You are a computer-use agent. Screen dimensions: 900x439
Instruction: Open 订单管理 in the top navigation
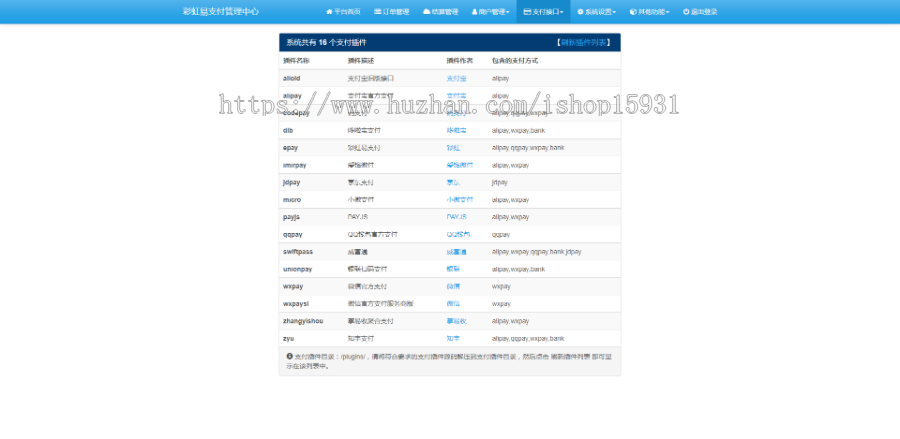[x=391, y=11]
